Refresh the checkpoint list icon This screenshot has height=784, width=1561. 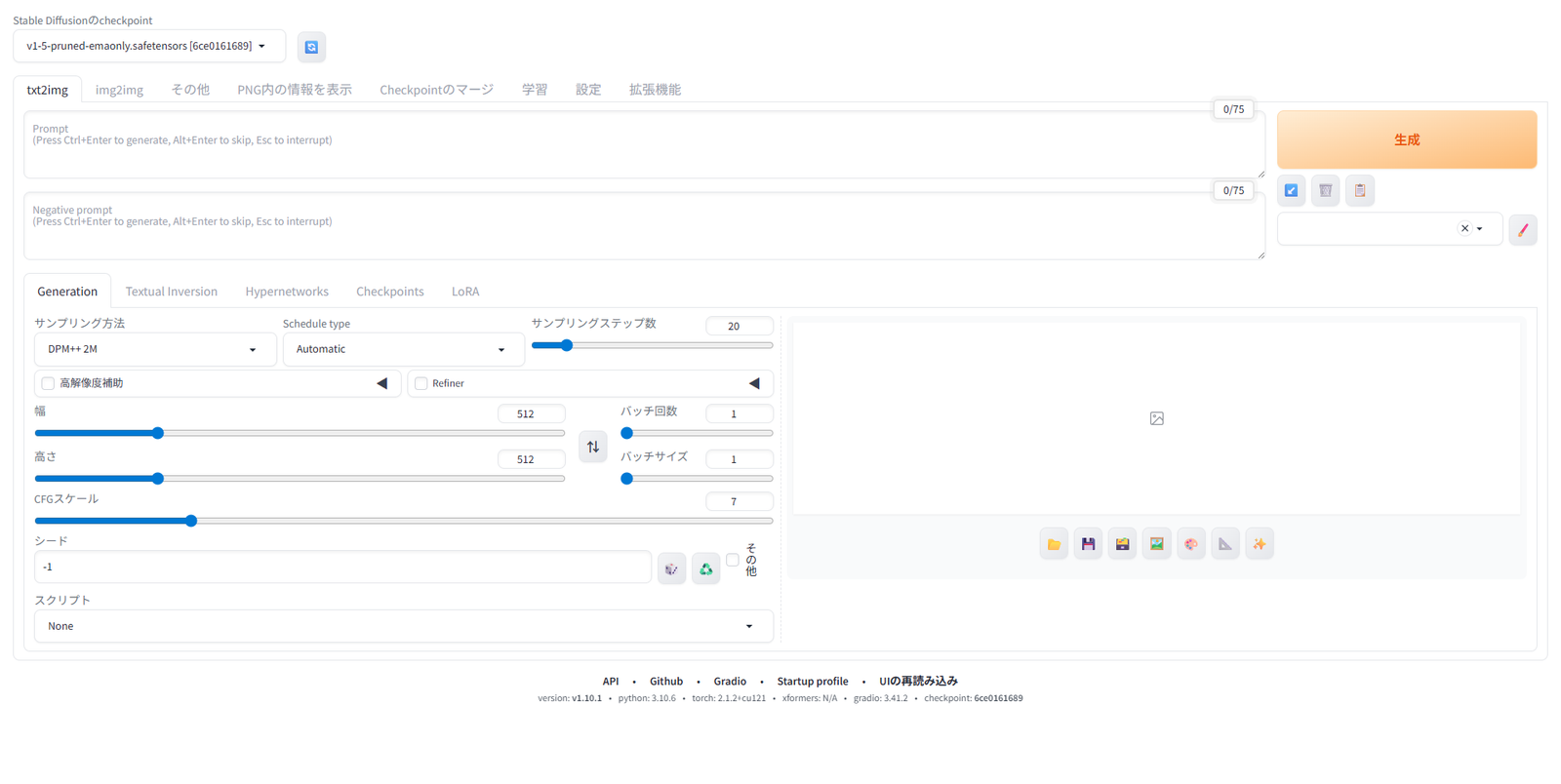pyautogui.click(x=311, y=47)
